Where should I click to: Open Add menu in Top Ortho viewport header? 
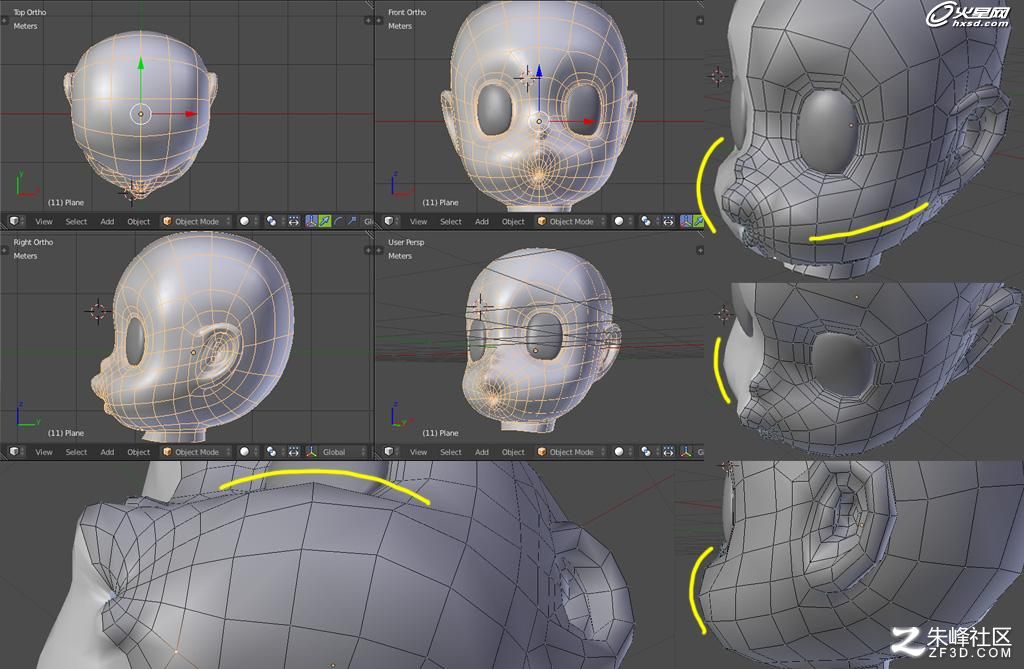point(107,221)
